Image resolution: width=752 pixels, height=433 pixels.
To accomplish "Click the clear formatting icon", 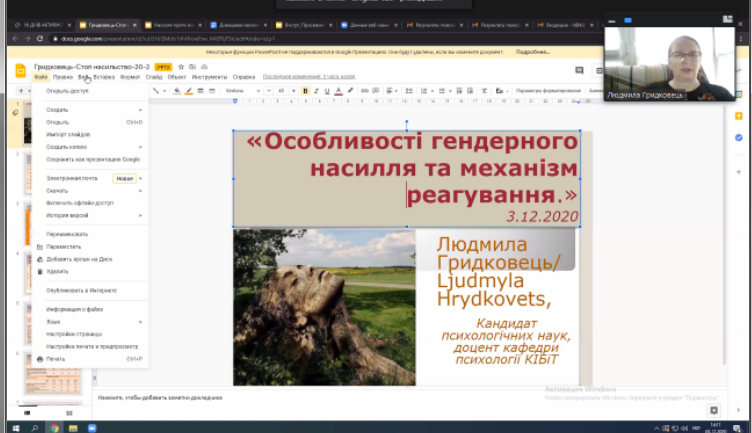I will tap(484, 91).
